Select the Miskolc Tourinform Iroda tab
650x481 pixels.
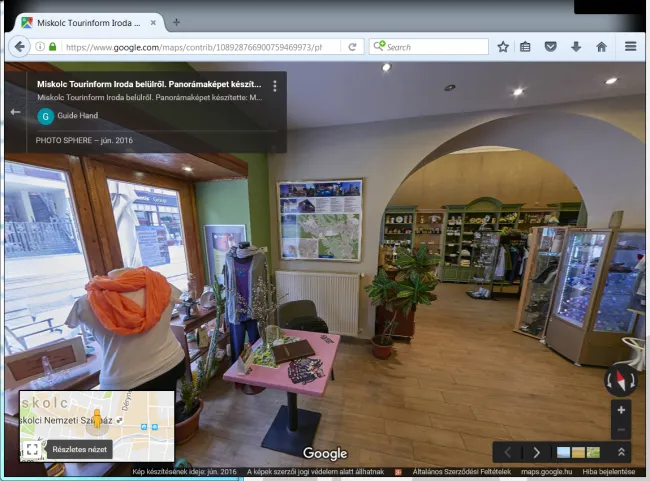(89, 23)
